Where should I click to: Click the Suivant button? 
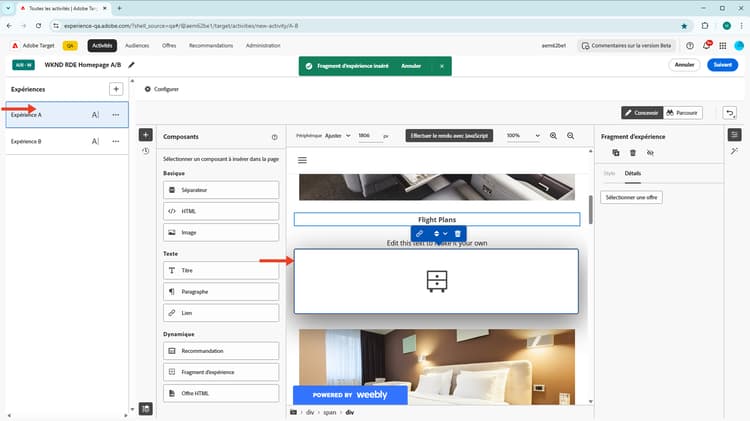point(722,65)
